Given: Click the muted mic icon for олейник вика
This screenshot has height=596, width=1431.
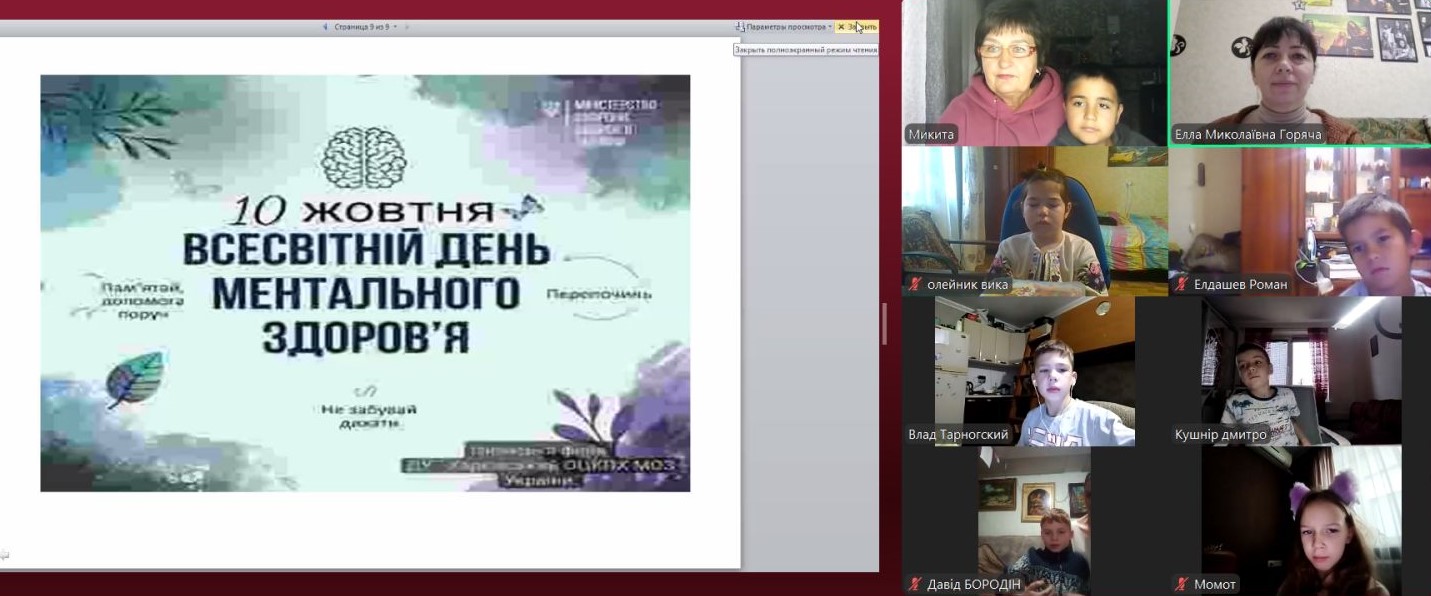Looking at the screenshot, I should click(915, 285).
